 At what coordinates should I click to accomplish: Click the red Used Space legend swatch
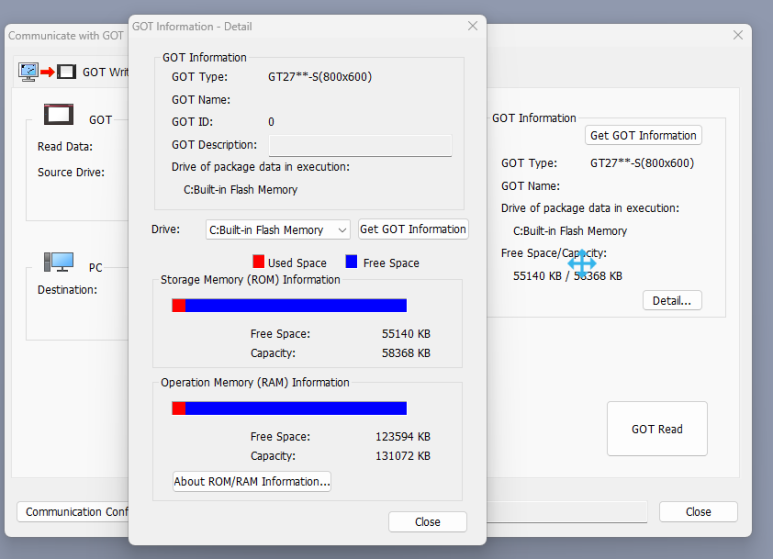click(258, 261)
